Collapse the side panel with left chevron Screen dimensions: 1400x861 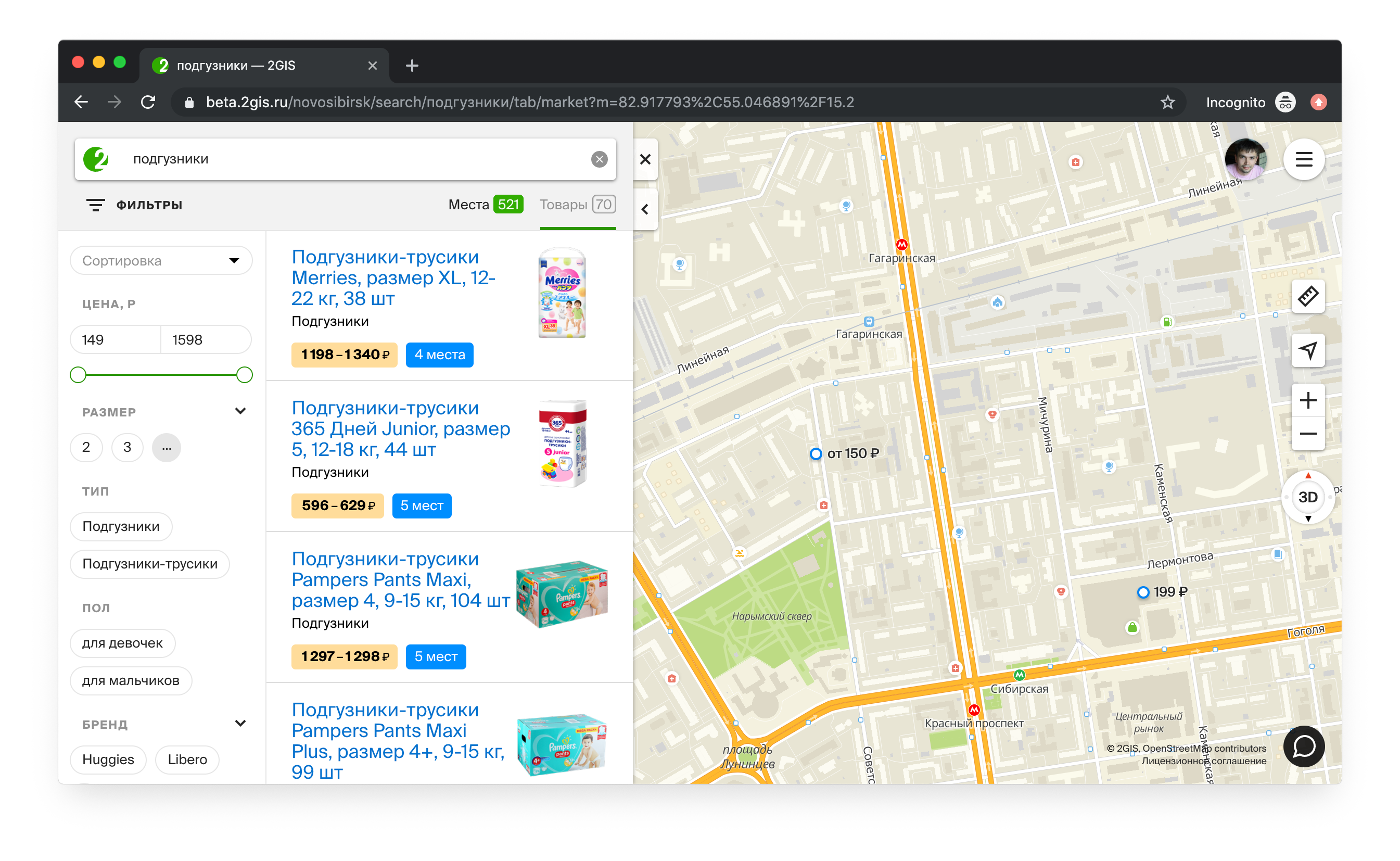pos(644,210)
